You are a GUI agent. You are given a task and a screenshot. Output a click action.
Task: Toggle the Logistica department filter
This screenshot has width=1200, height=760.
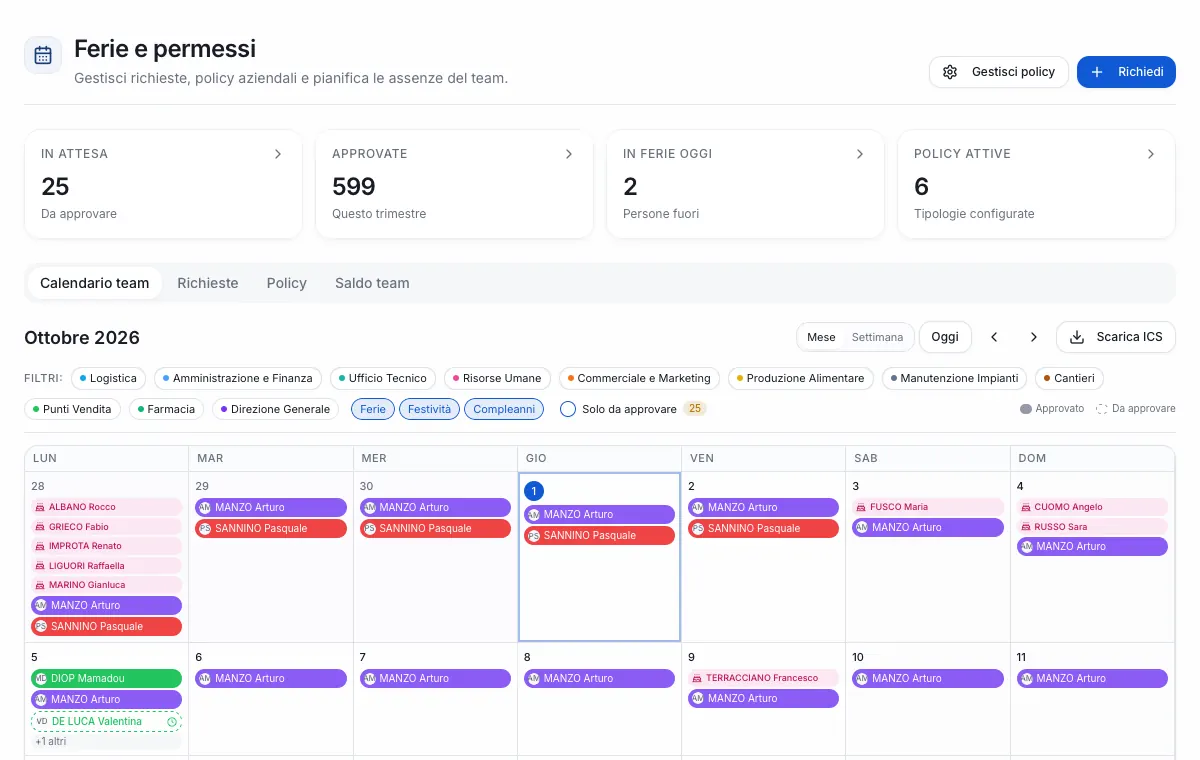[108, 378]
